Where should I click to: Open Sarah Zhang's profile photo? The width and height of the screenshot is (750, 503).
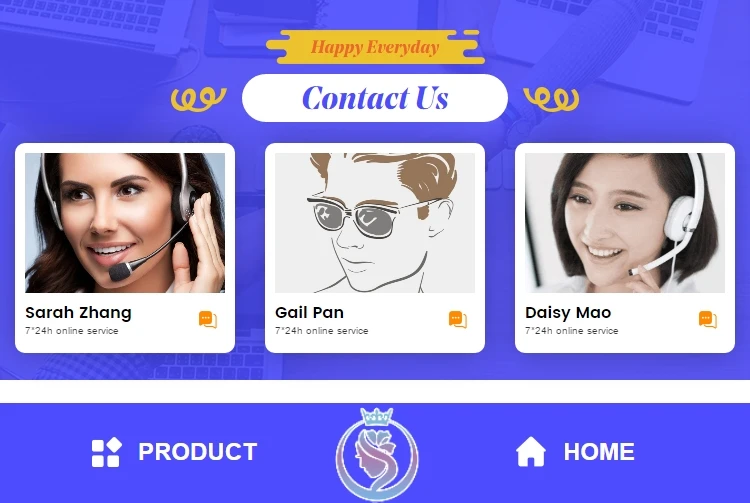(x=125, y=223)
